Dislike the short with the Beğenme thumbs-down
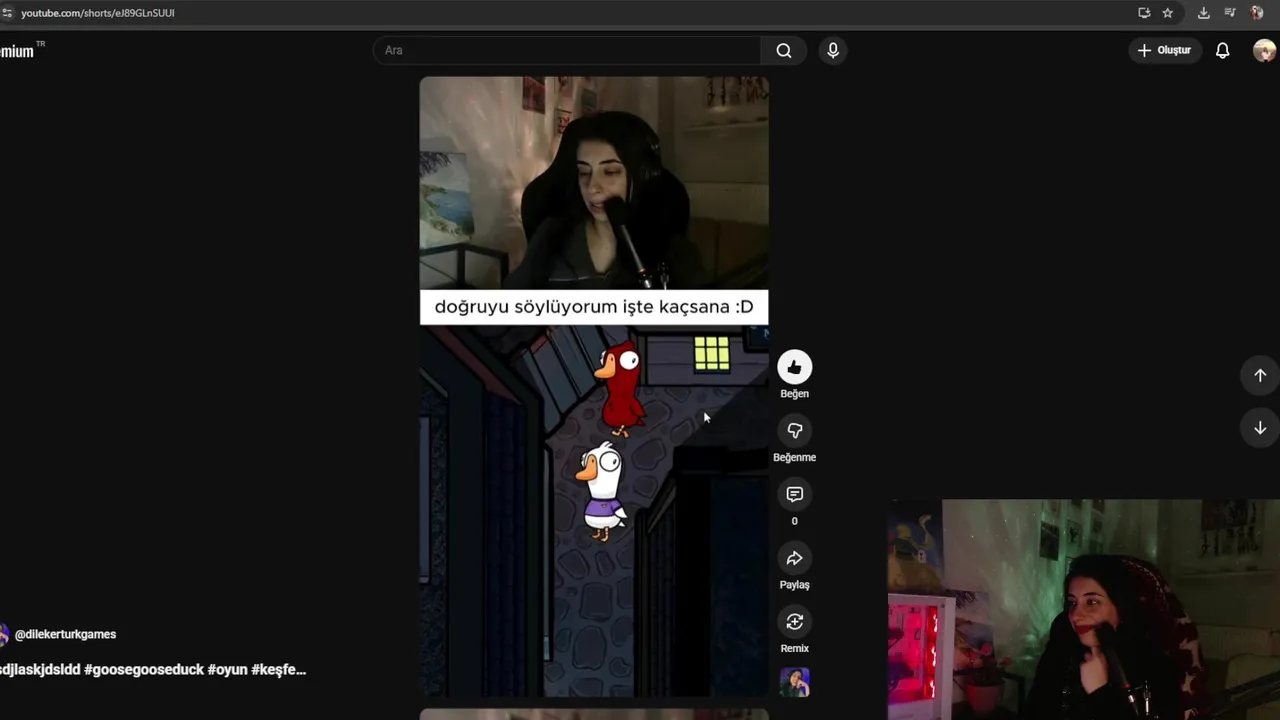1280x720 pixels. coord(795,431)
